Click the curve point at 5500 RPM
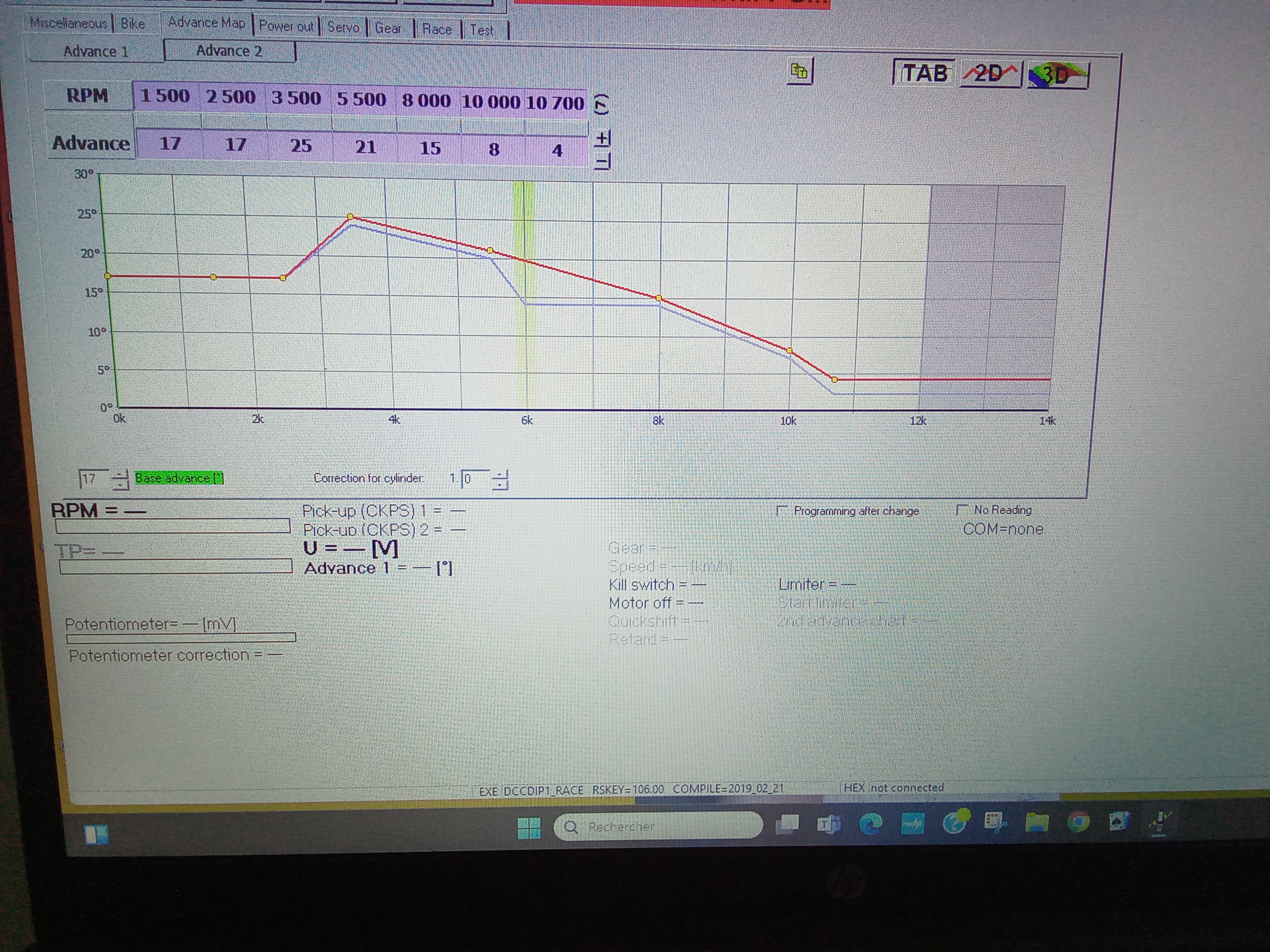The height and width of the screenshot is (952, 1270). pyautogui.click(x=490, y=251)
